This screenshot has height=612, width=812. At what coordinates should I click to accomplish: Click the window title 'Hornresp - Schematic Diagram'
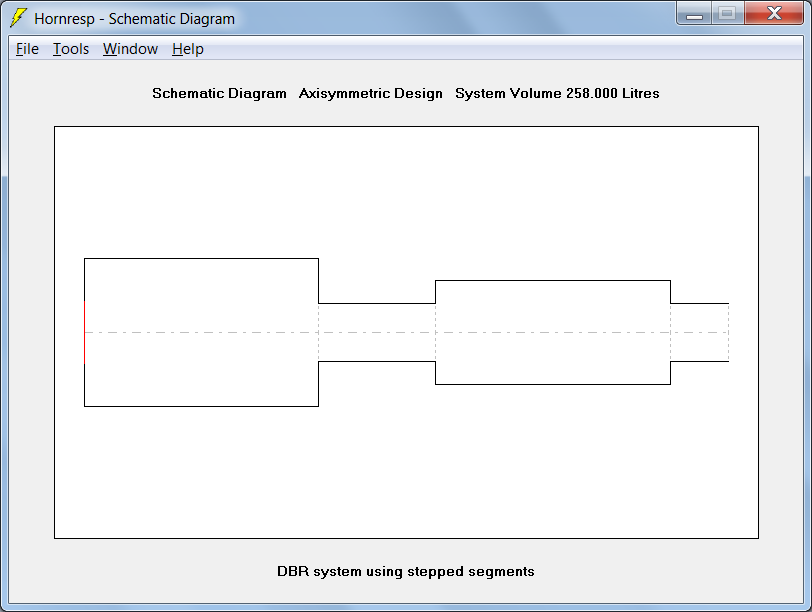[135, 19]
